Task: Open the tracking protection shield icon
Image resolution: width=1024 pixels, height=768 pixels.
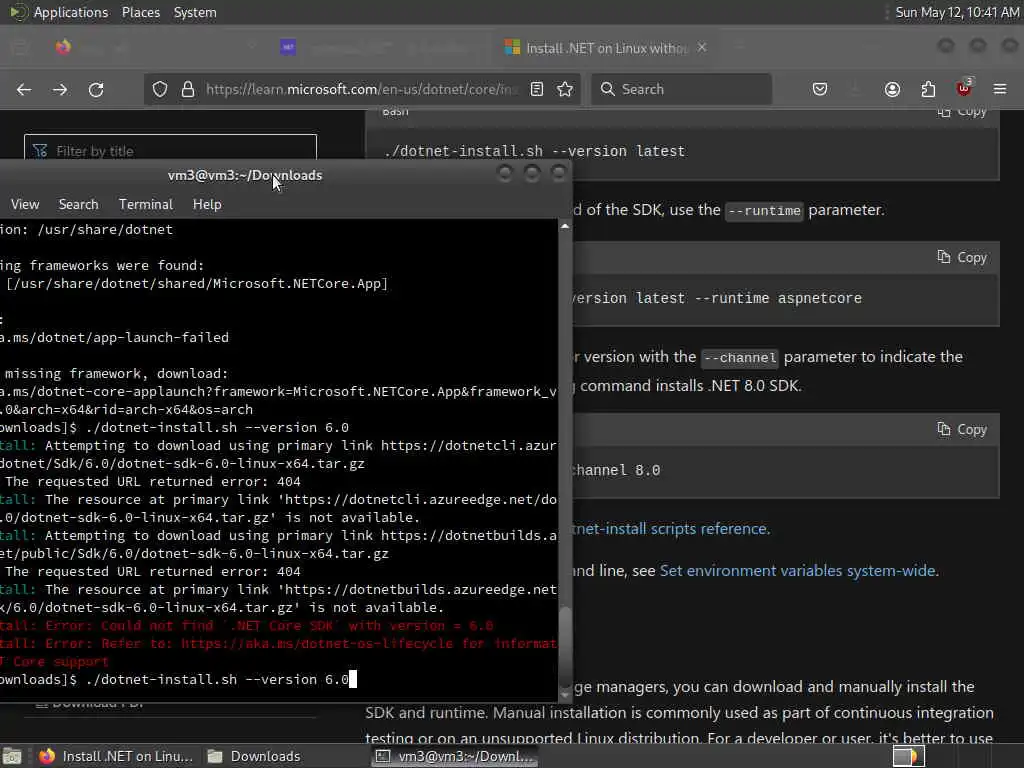Action: 160,89
